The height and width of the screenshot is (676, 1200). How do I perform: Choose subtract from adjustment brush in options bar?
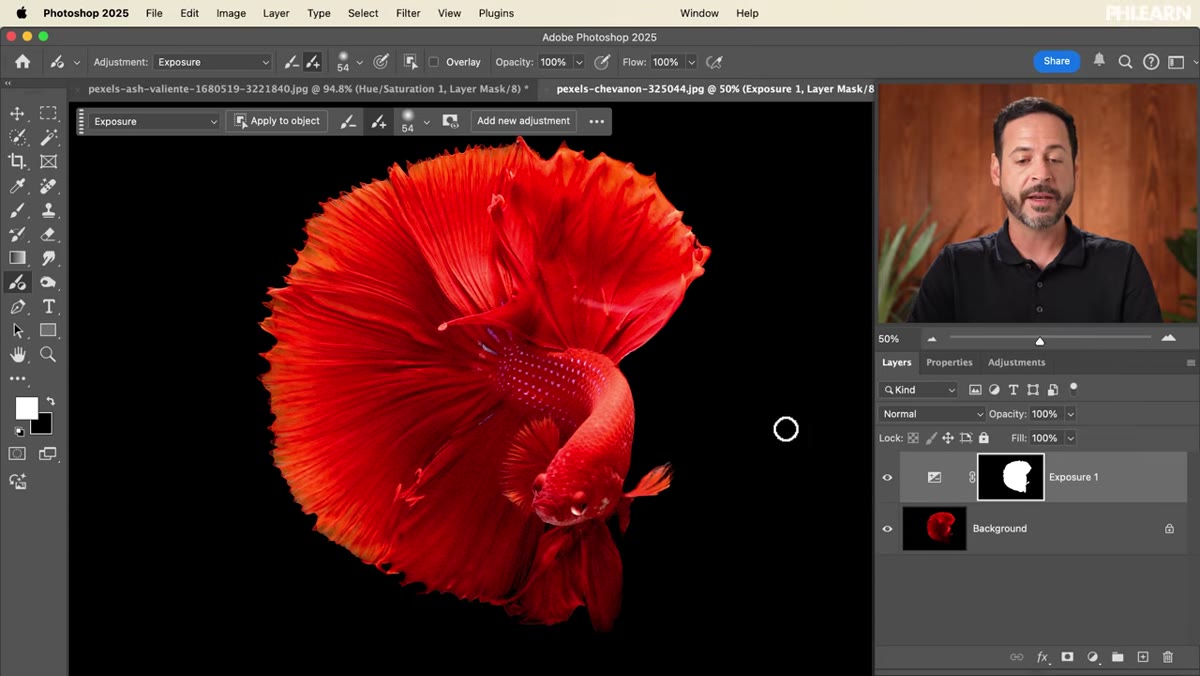[291, 62]
